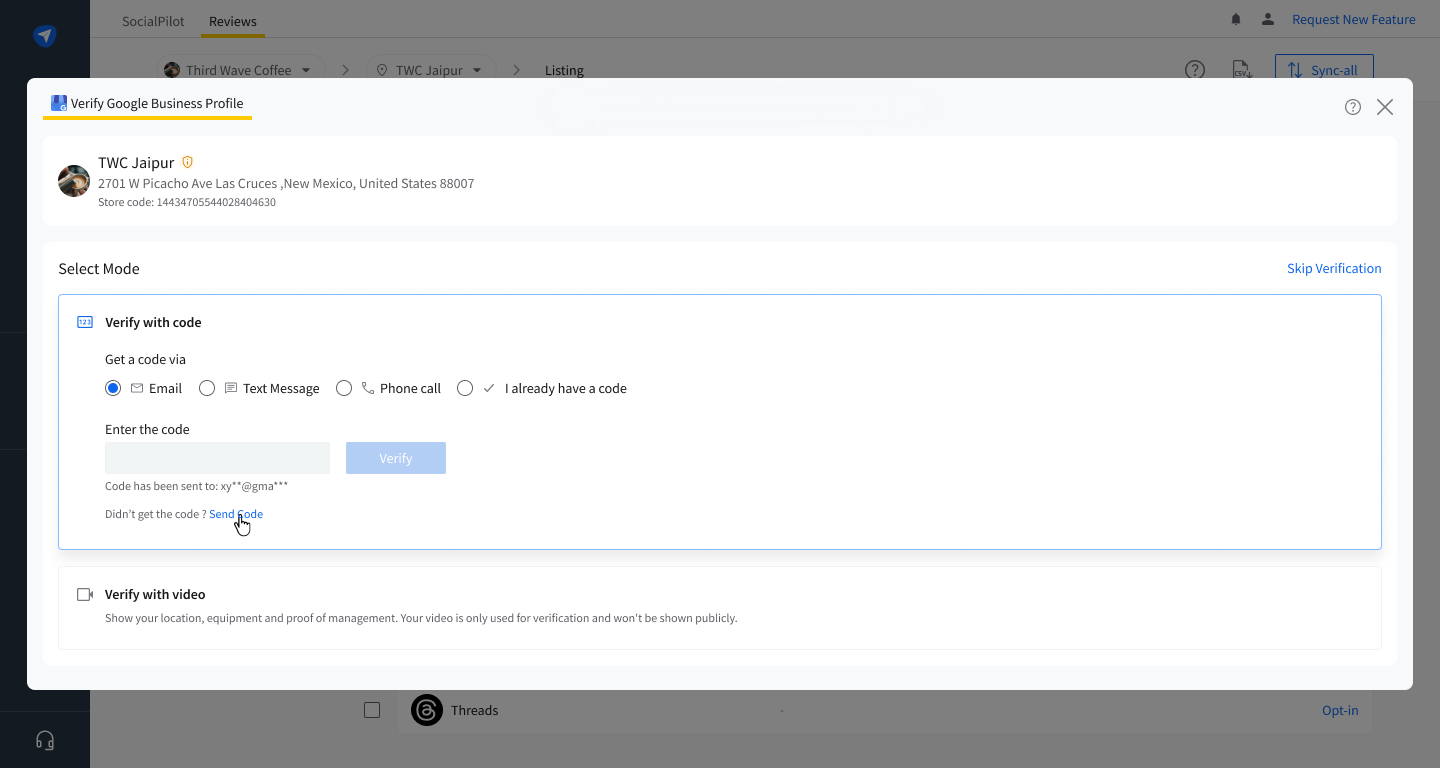Open the Third Wave Coffee dropdown
This screenshot has height=768, width=1440.
coord(242,70)
